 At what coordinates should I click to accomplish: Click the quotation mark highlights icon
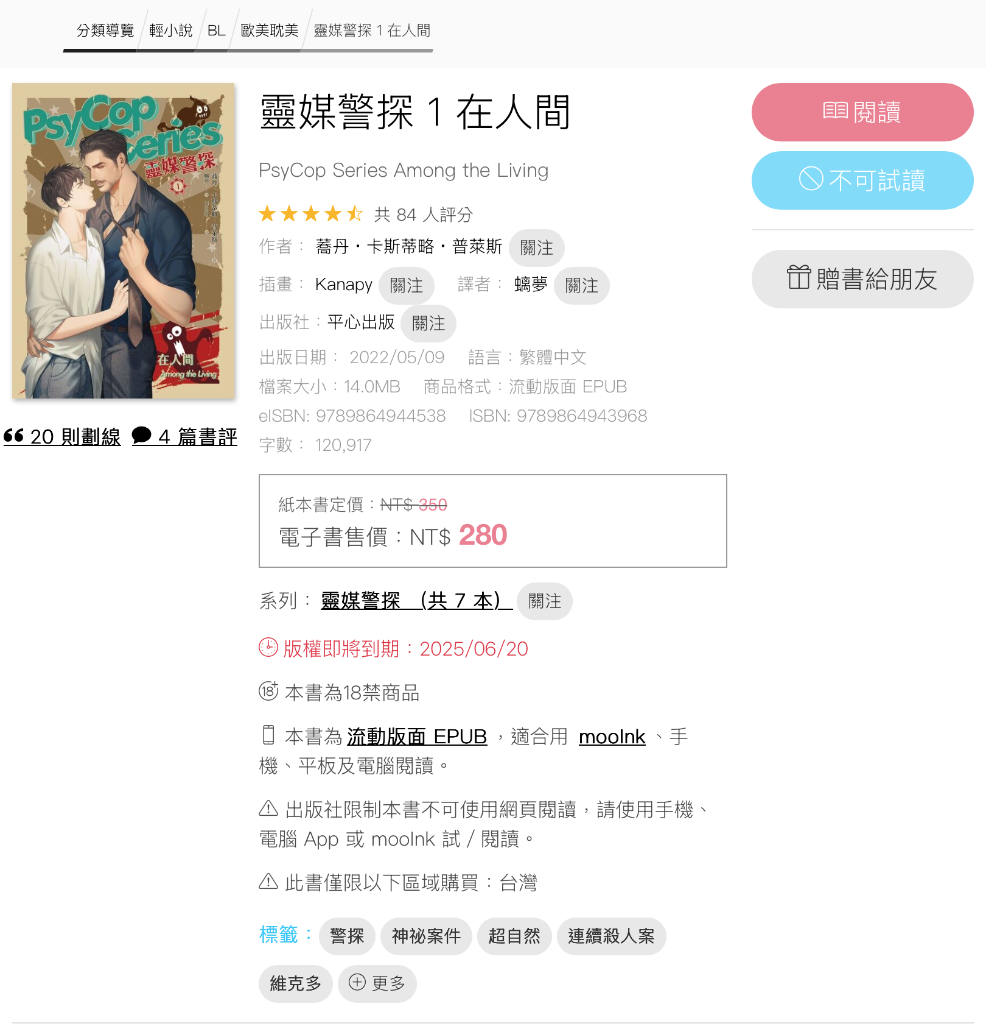point(14,436)
